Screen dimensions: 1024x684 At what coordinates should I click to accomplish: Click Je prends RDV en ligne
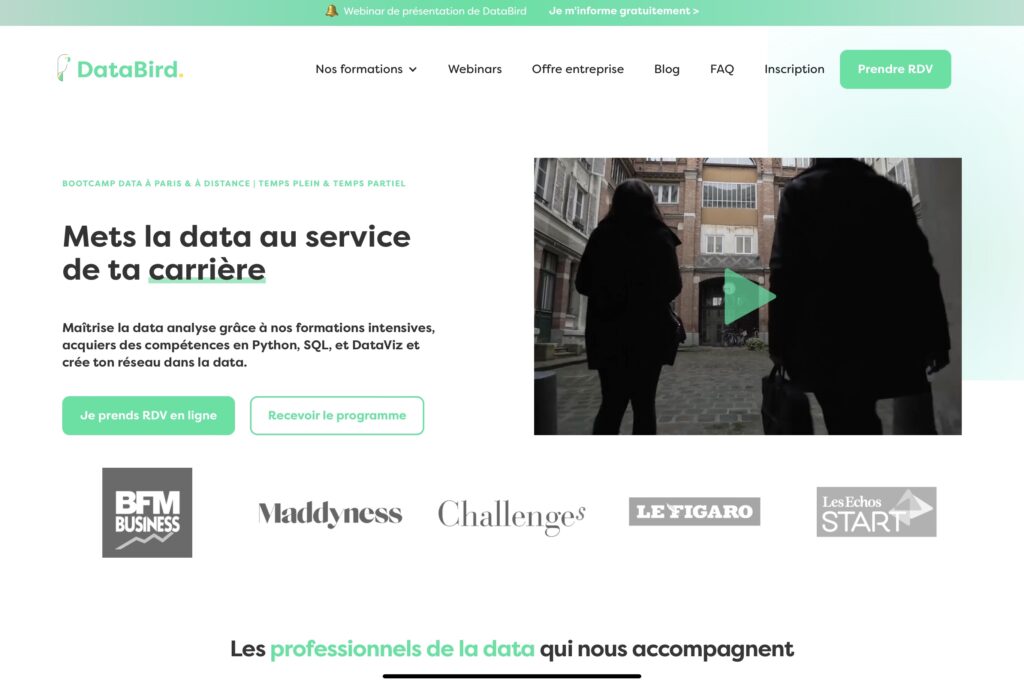coord(148,415)
